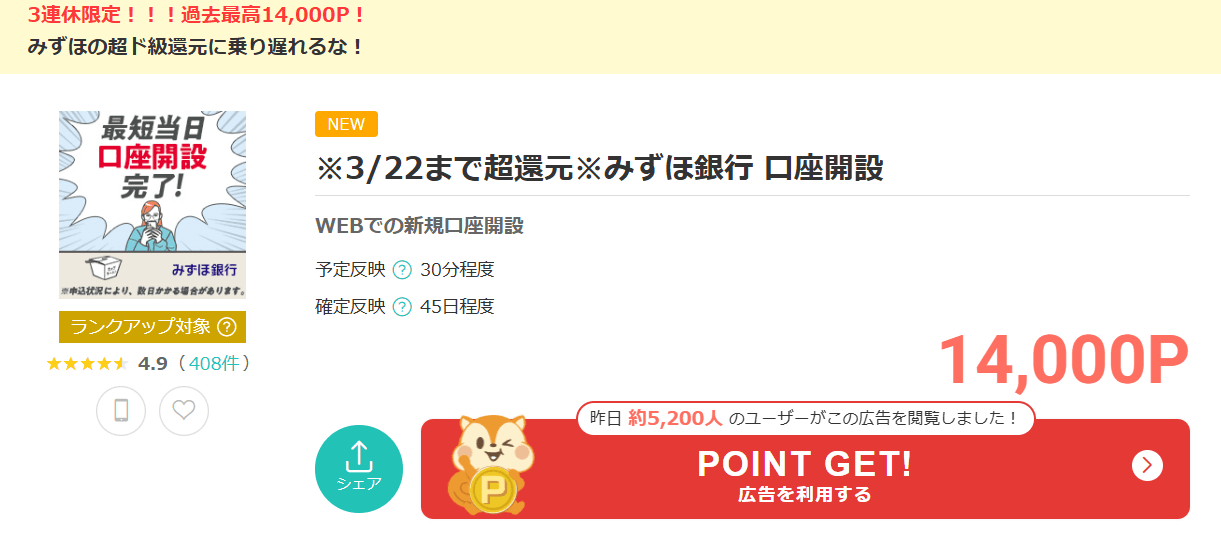Viewport: 1221px width, 537px height.
Task: Click the 4.9 rating score
Action: click(x=153, y=364)
